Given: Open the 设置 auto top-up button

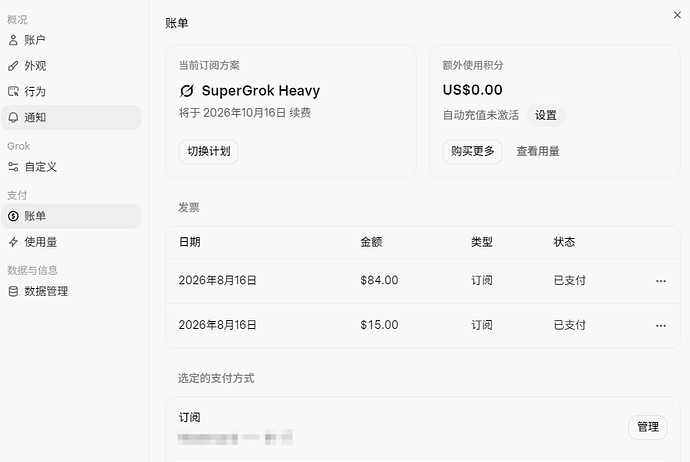Looking at the screenshot, I should pyautogui.click(x=546, y=115).
